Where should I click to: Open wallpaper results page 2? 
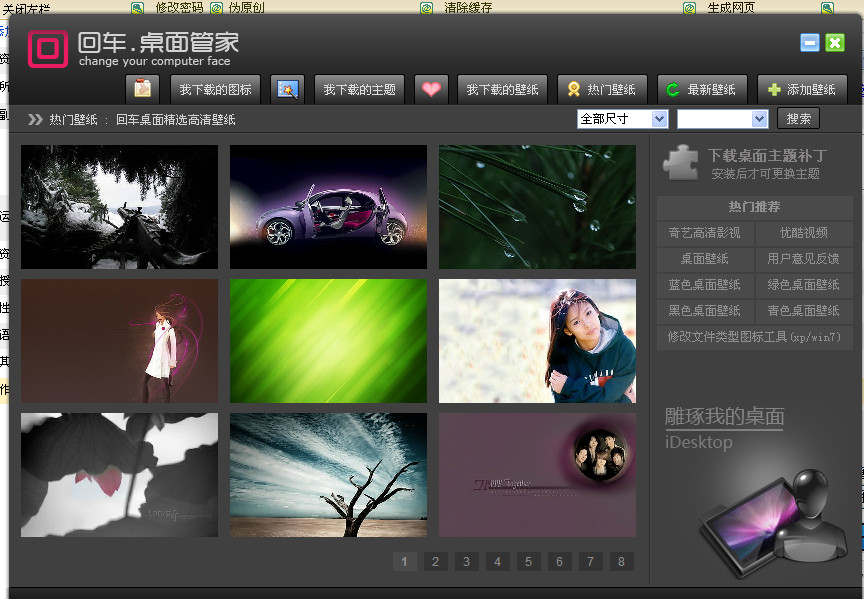click(435, 562)
